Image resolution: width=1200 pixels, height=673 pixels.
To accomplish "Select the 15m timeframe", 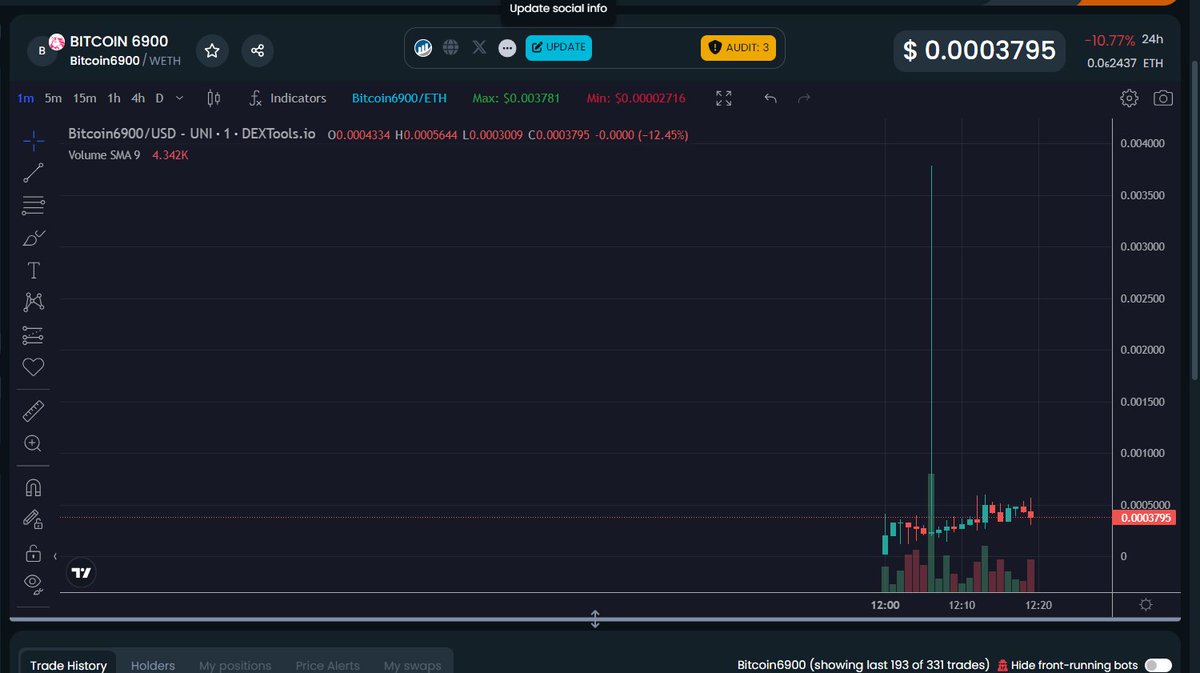I will (x=85, y=98).
